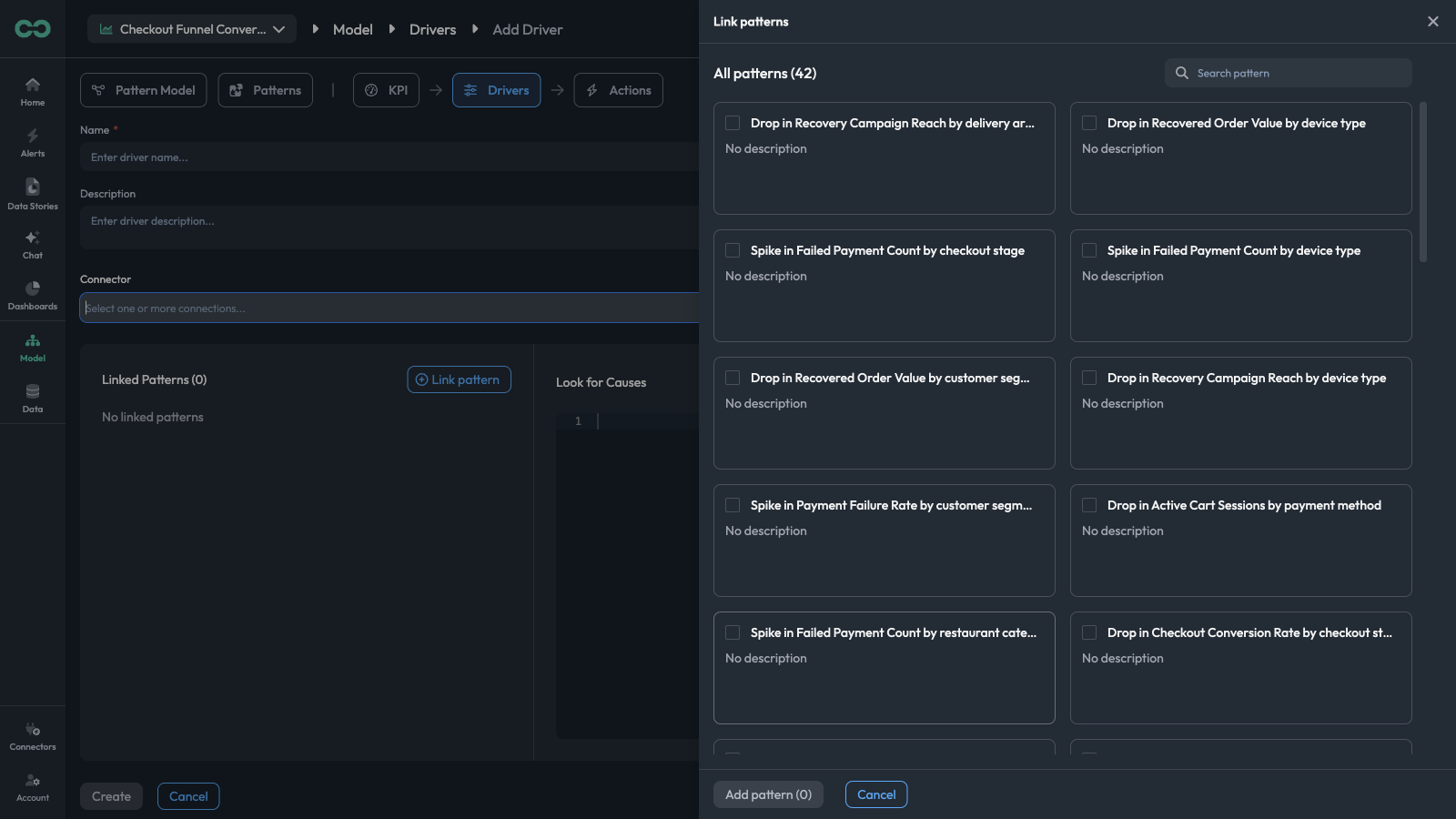This screenshot has height=819, width=1456.
Task: Click the patterns list scrollbar
Action: [x=1423, y=182]
